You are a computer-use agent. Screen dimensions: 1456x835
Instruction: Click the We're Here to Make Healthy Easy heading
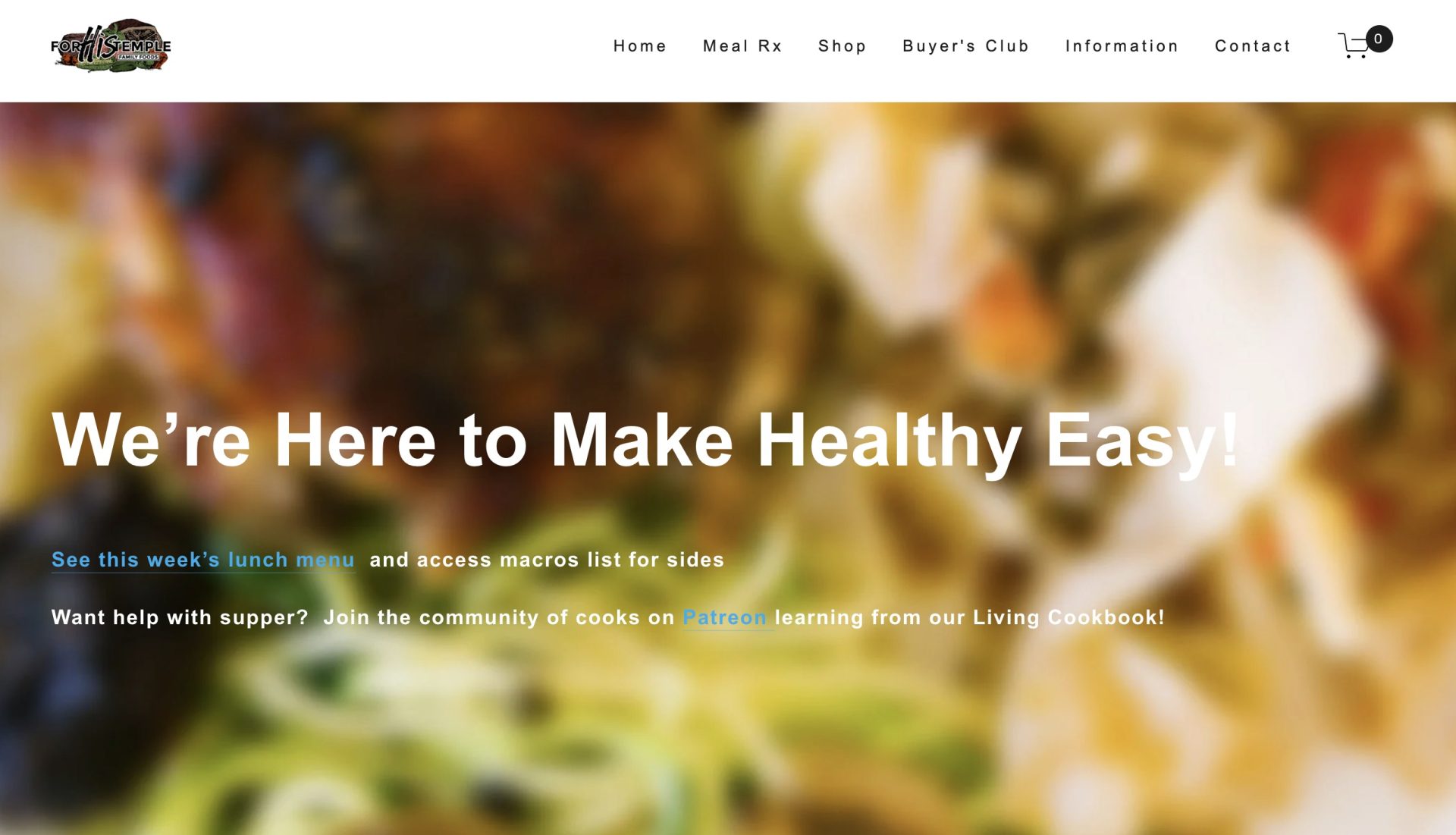point(645,441)
